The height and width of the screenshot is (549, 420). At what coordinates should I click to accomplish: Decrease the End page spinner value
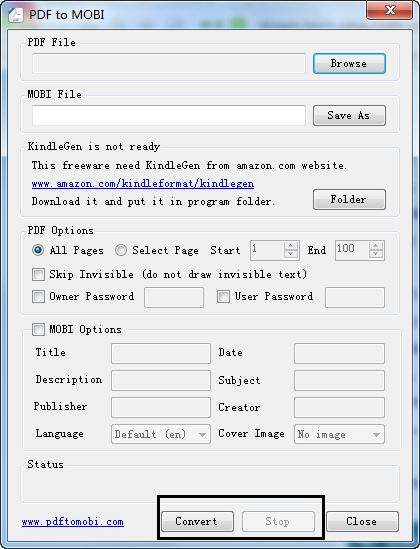pyautogui.click(x=376, y=255)
